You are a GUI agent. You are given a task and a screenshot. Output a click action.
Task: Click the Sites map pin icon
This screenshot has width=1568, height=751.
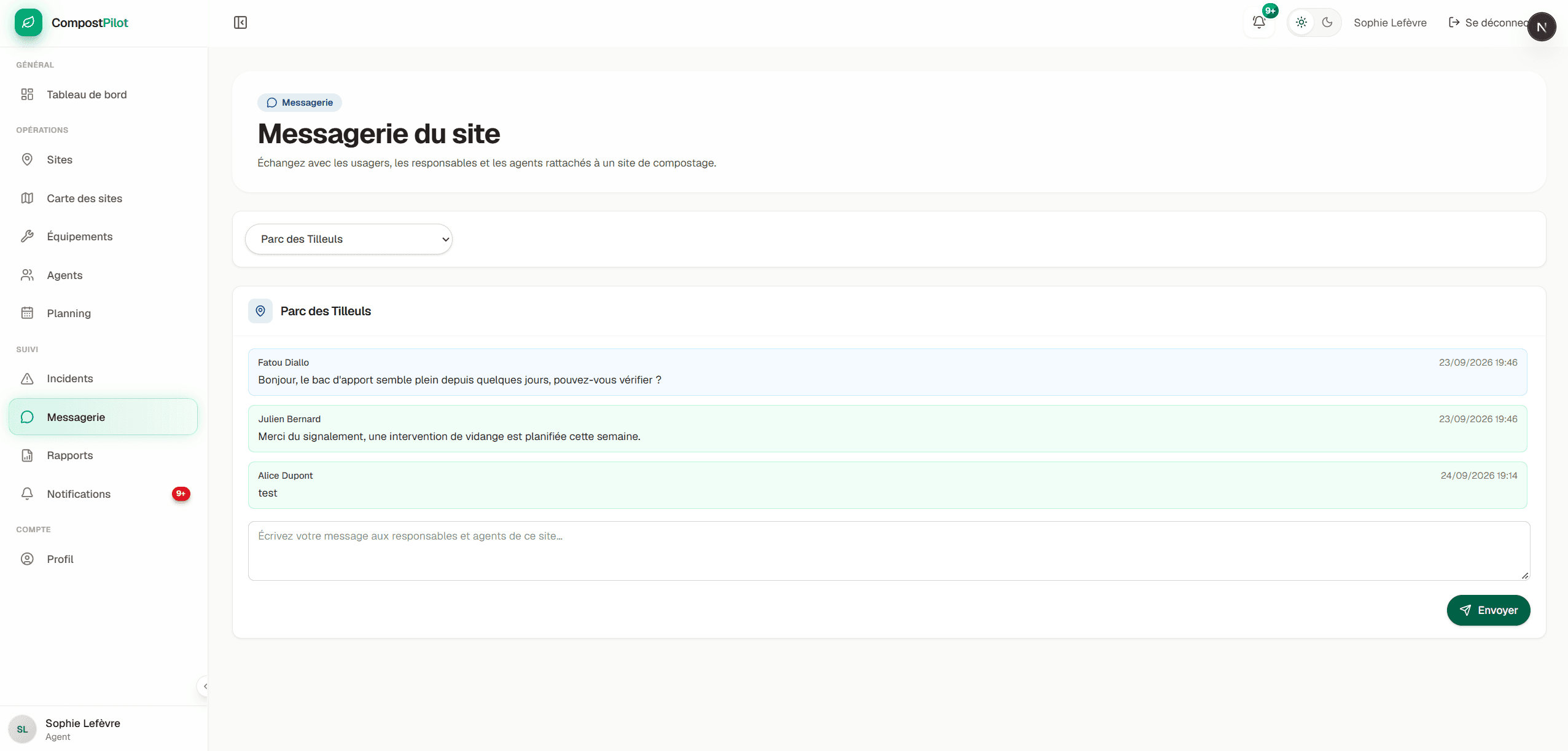click(27, 160)
